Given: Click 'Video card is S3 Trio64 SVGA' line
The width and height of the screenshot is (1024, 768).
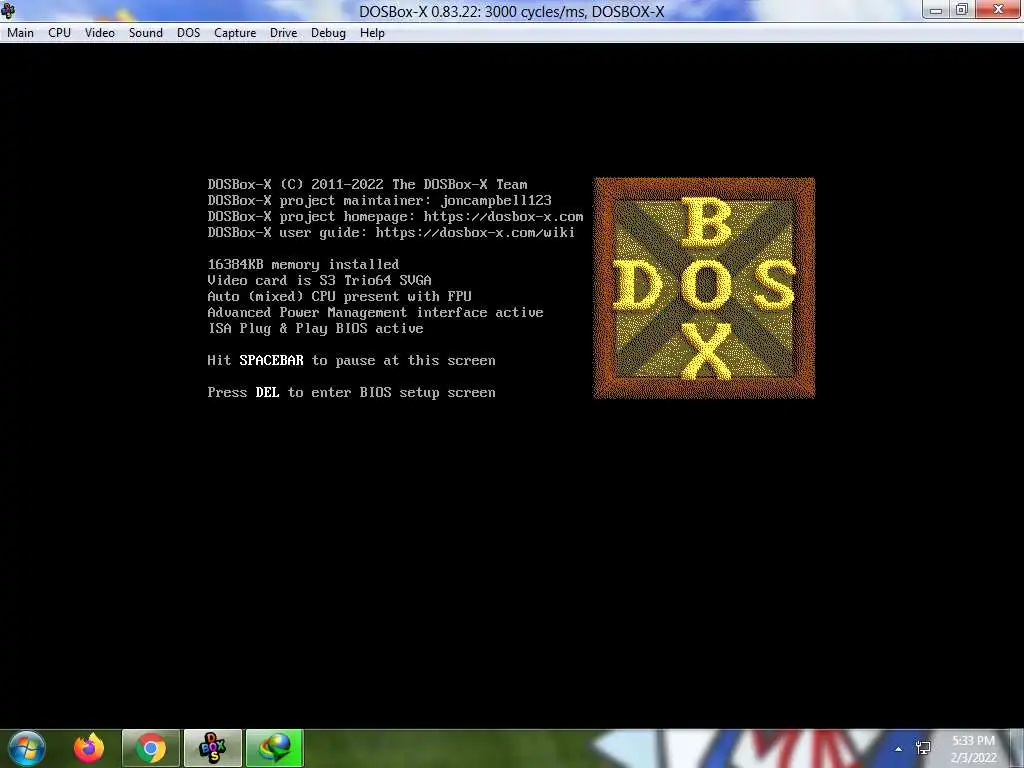Looking at the screenshot, I should (319, 280).
